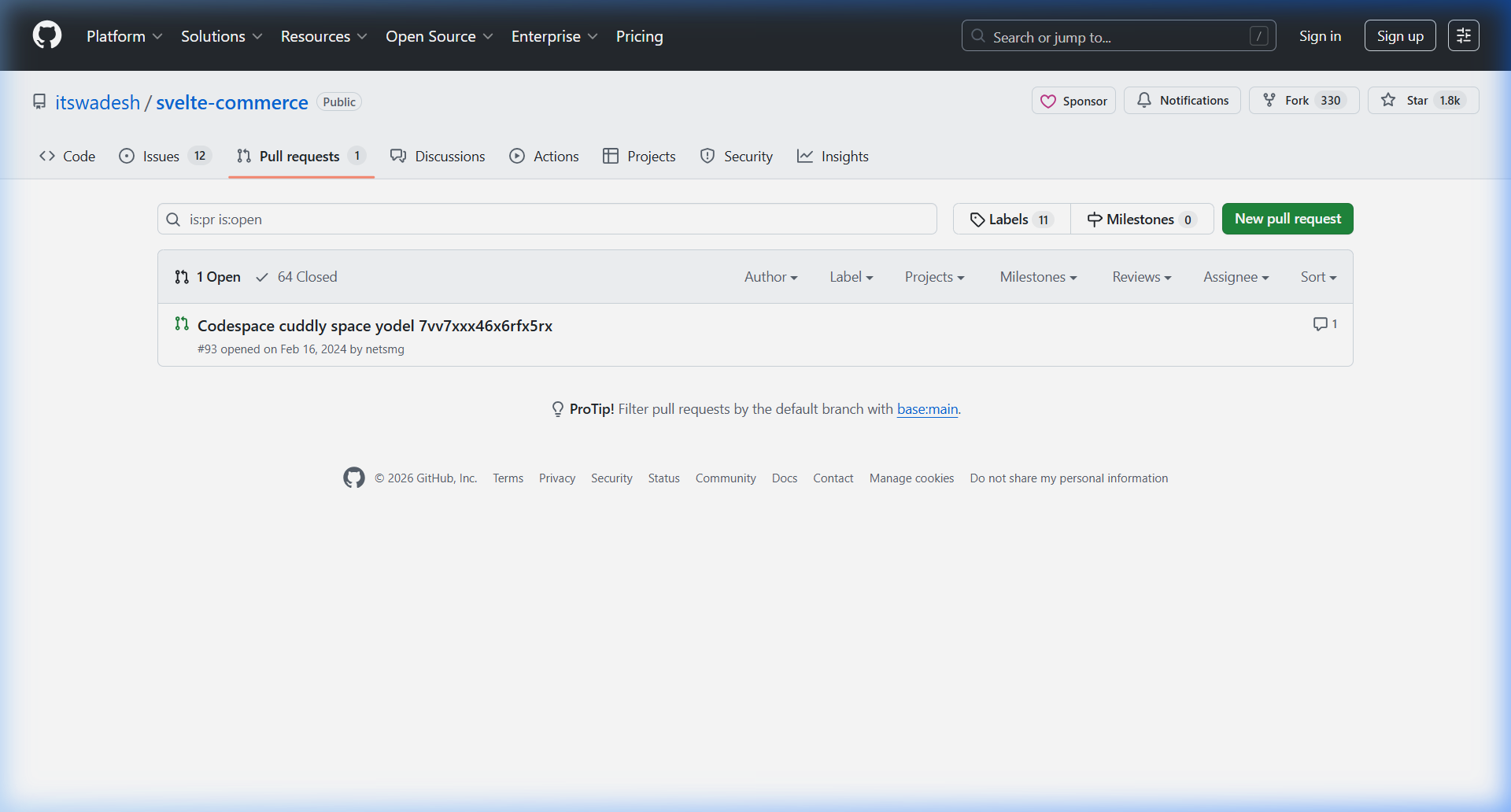Click inside the pull request search field
Viewport: 1511px width, 812px height.
pos(546,219)
